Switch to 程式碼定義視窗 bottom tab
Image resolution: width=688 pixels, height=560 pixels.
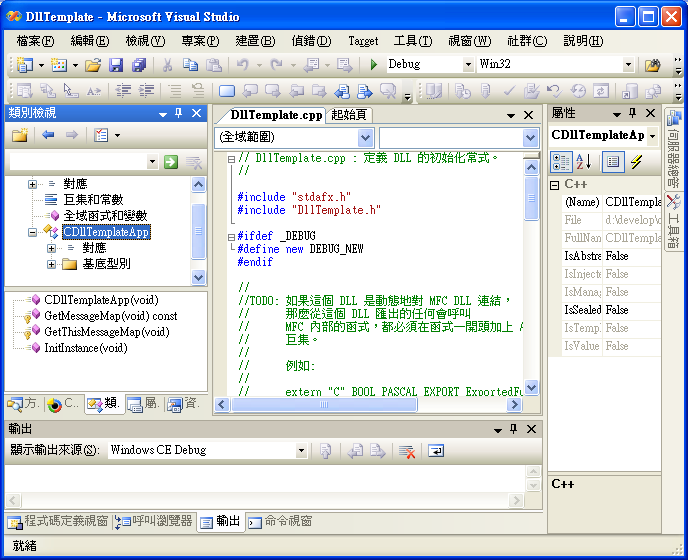pos(58,521)
